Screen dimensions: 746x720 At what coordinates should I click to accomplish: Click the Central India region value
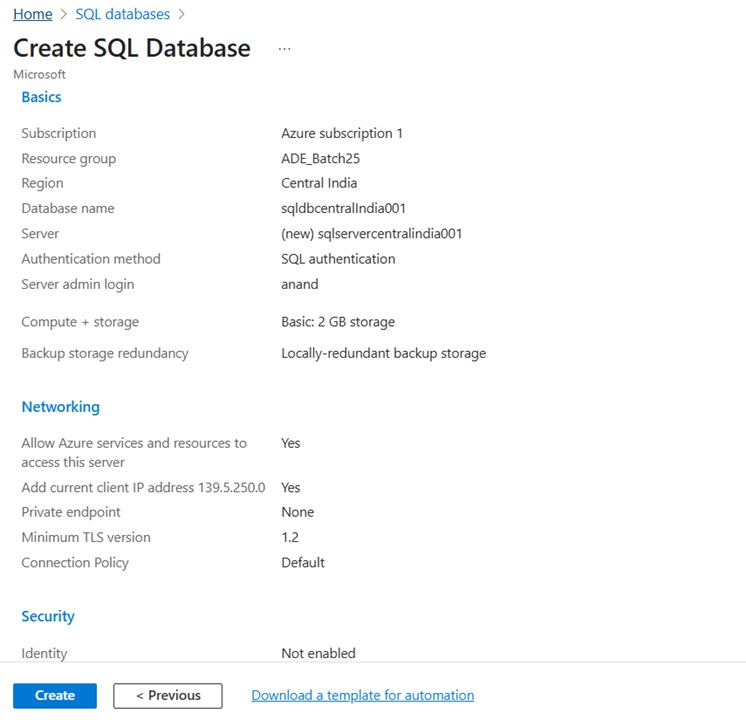pyautogui.click(x=319, y=183)
